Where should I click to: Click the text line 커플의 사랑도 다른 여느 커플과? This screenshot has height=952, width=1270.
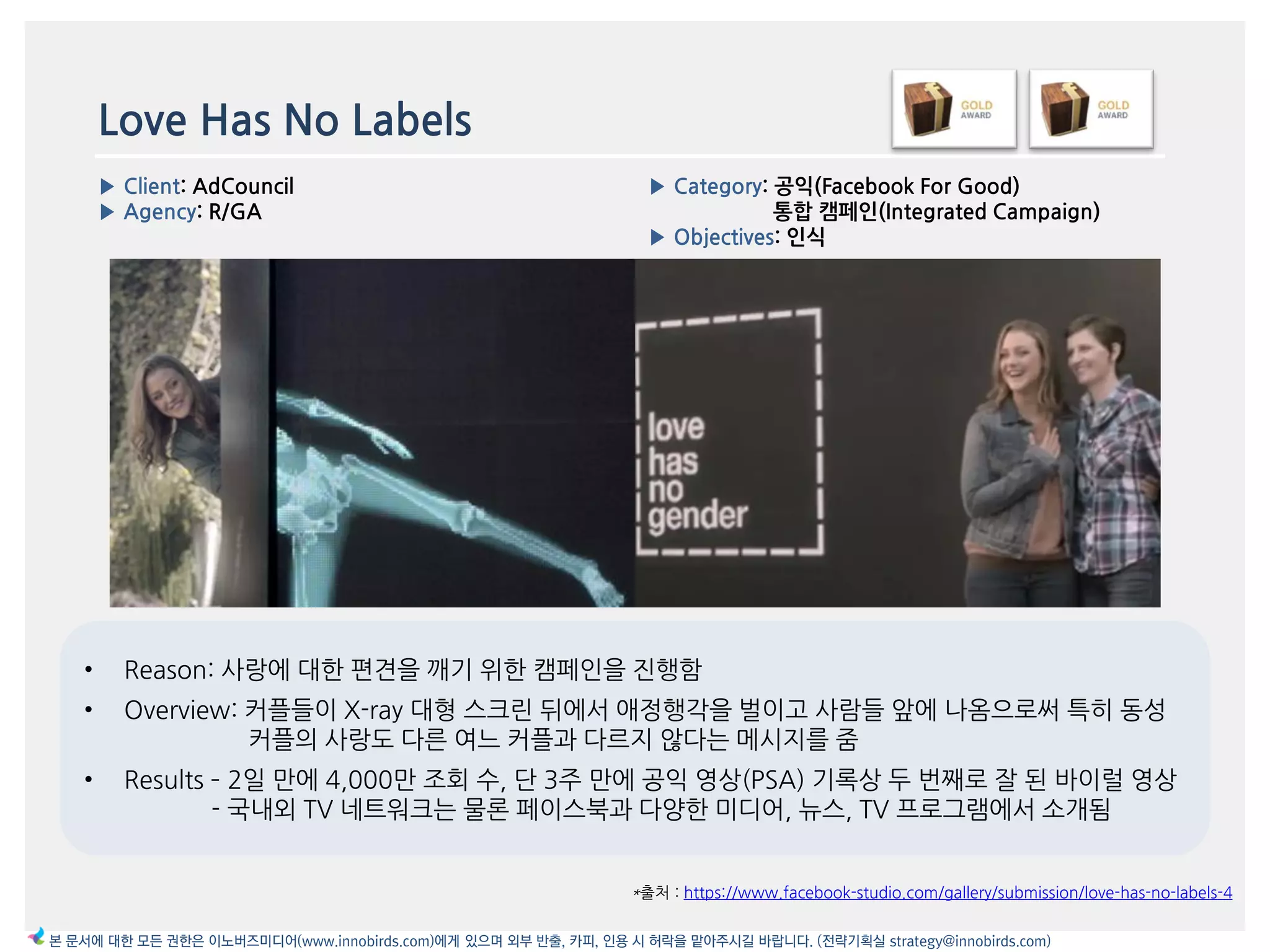coord(554,739)
